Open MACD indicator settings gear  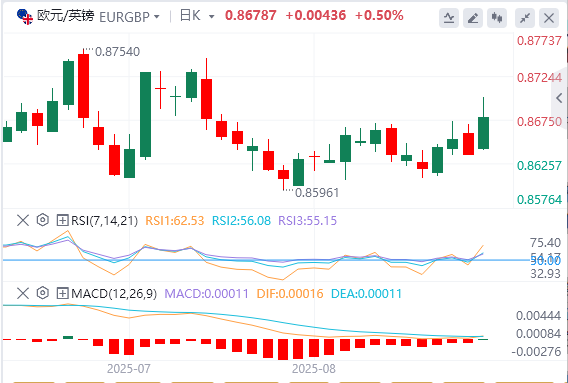[x=43, y=293]
